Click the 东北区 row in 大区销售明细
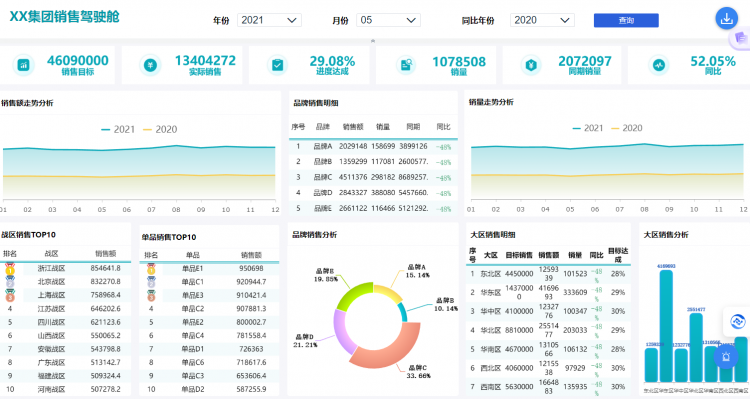750x399 pixels. pyautogui.click(x=548, y=274)
